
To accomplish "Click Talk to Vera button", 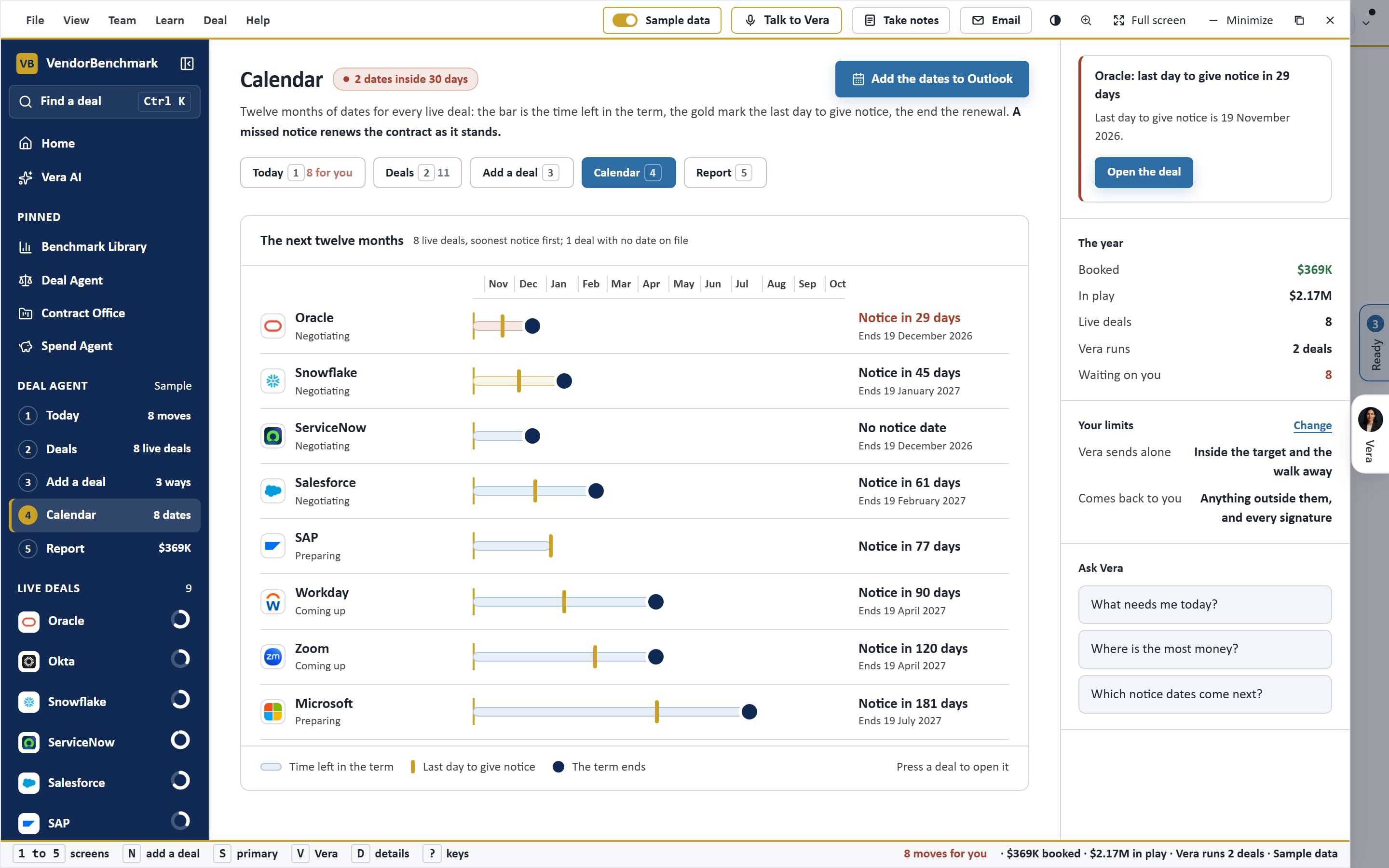I will [x=786, y=20].
